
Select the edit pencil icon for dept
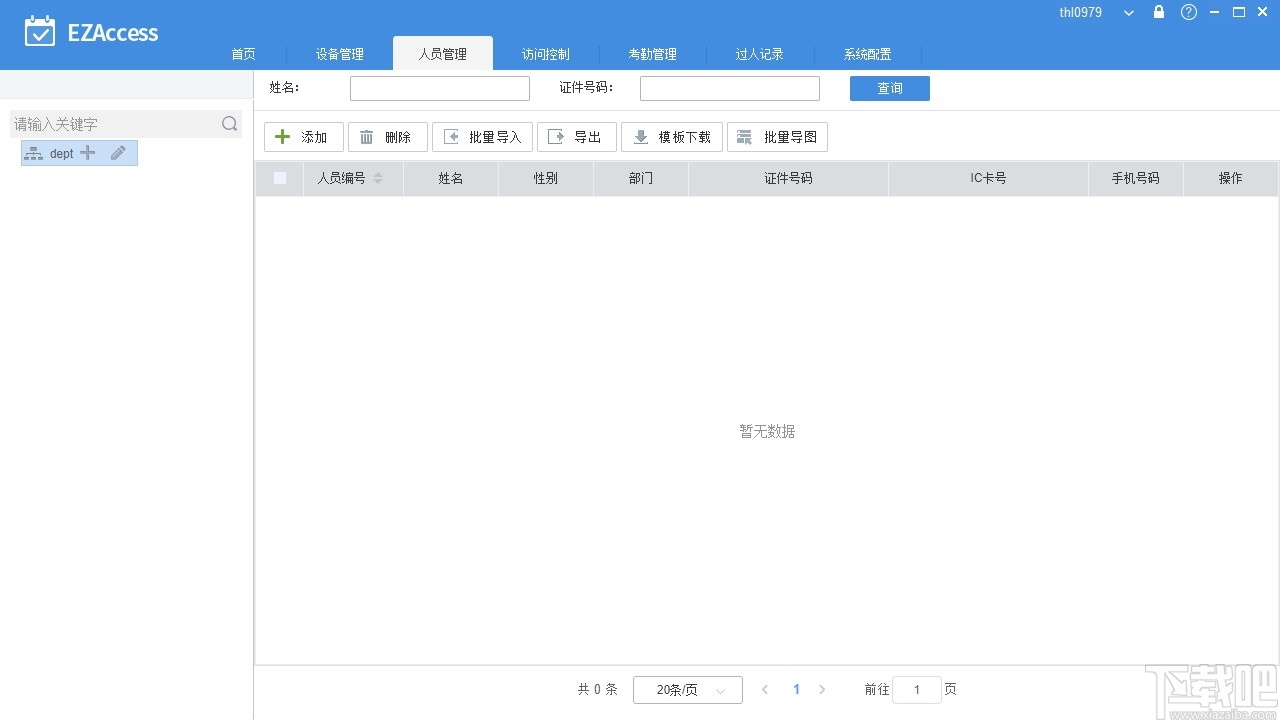pyautogui.click(x=117, y=152)
